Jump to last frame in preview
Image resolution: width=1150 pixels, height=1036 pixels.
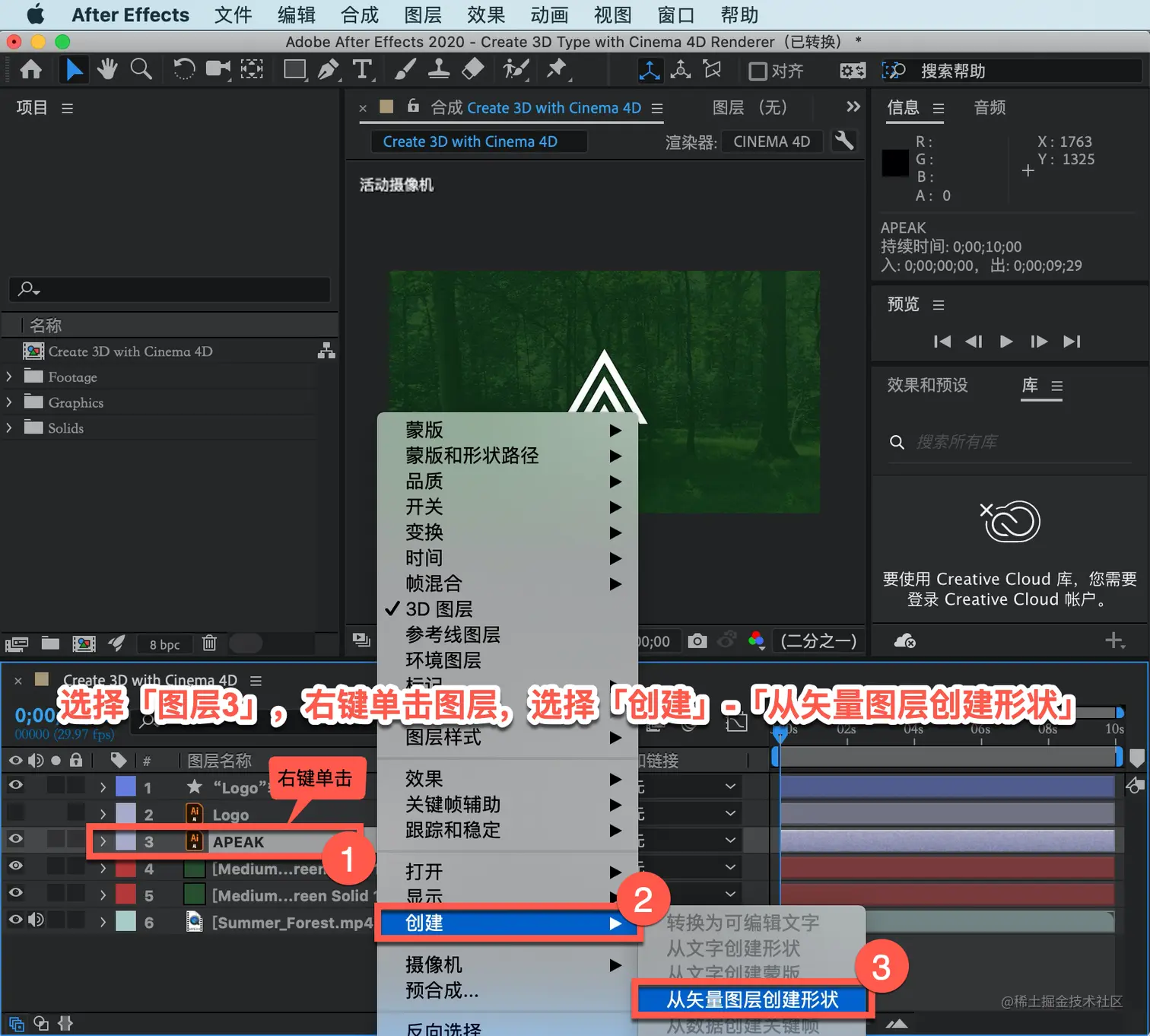tap(1072, 342)
